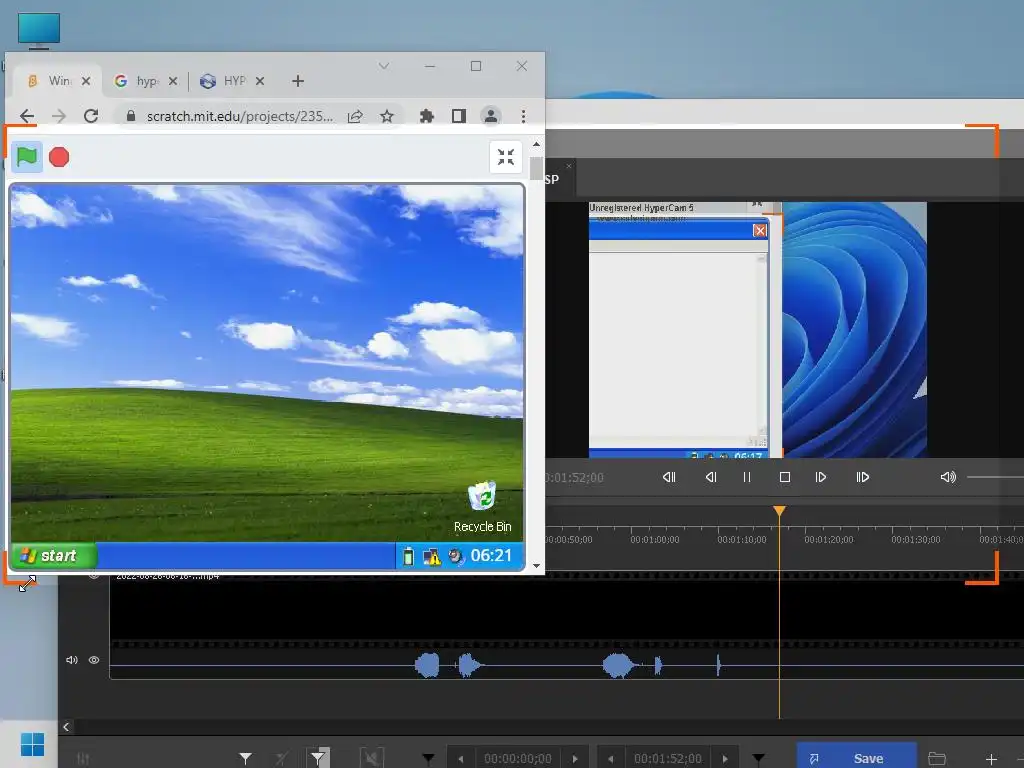Click the red stop sign in Scratch
Image resolution: width=1024 pixels, height=768 pixels.
[59, 157]
